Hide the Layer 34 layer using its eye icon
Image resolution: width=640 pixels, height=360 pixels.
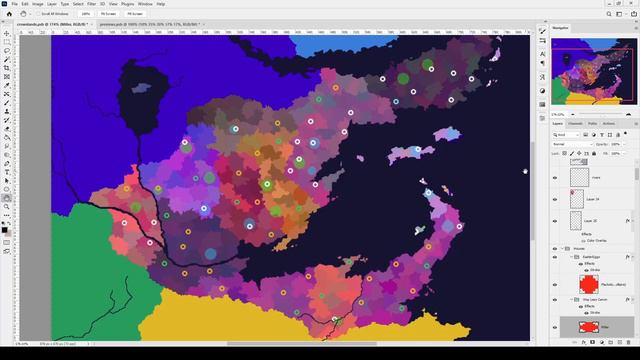555,200
